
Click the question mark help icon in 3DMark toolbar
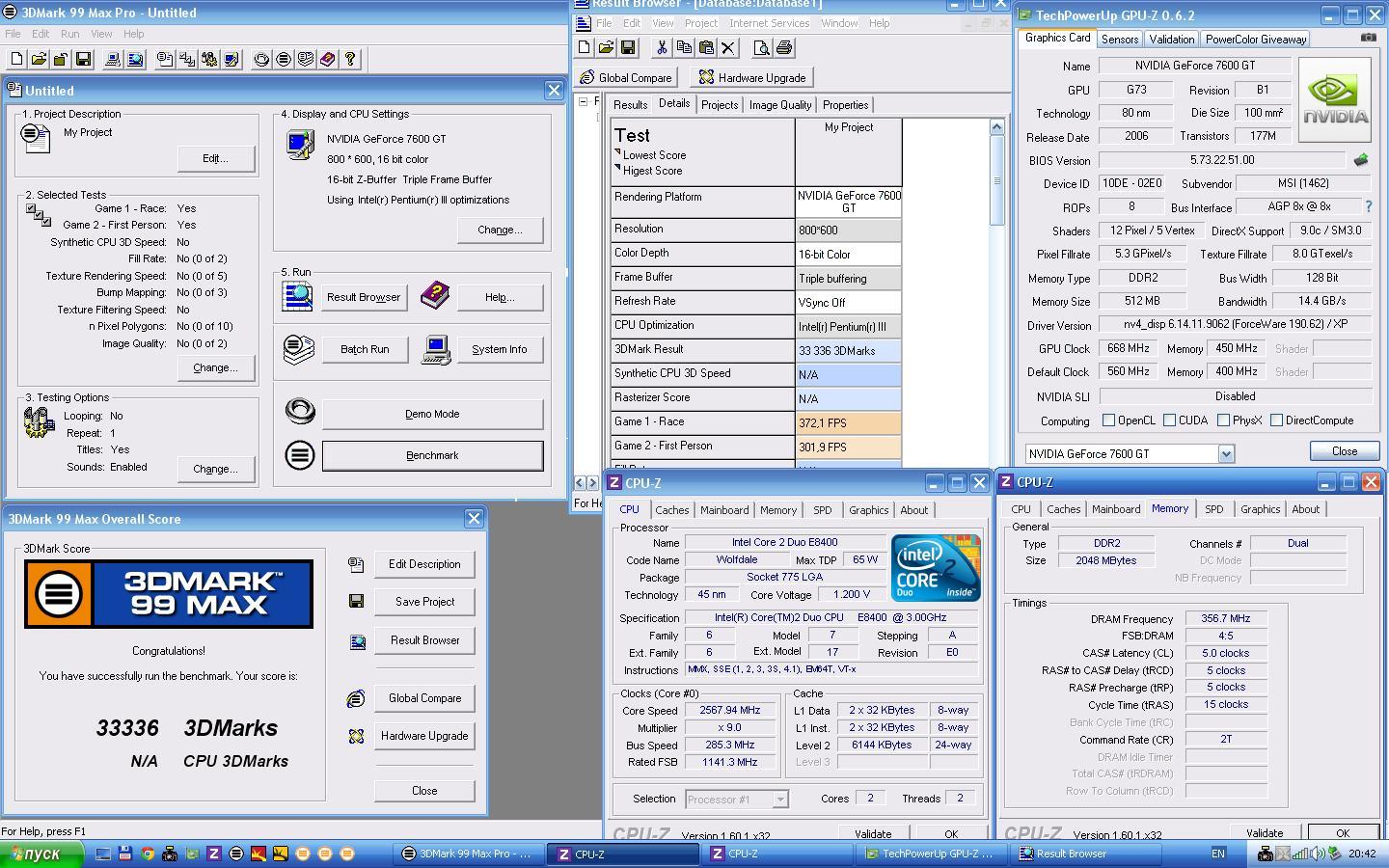pyautogui.click(x=350, y=60)
